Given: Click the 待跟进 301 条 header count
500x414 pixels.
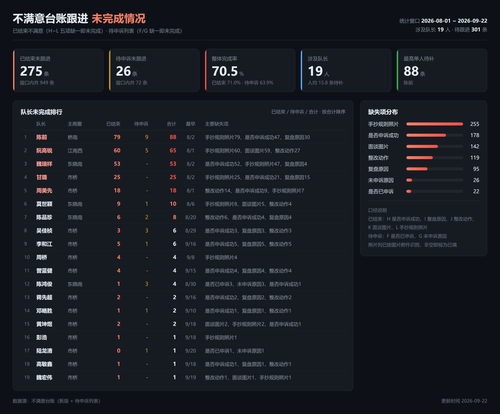Looking at the screenshot, I should click(x=471, y=30).
